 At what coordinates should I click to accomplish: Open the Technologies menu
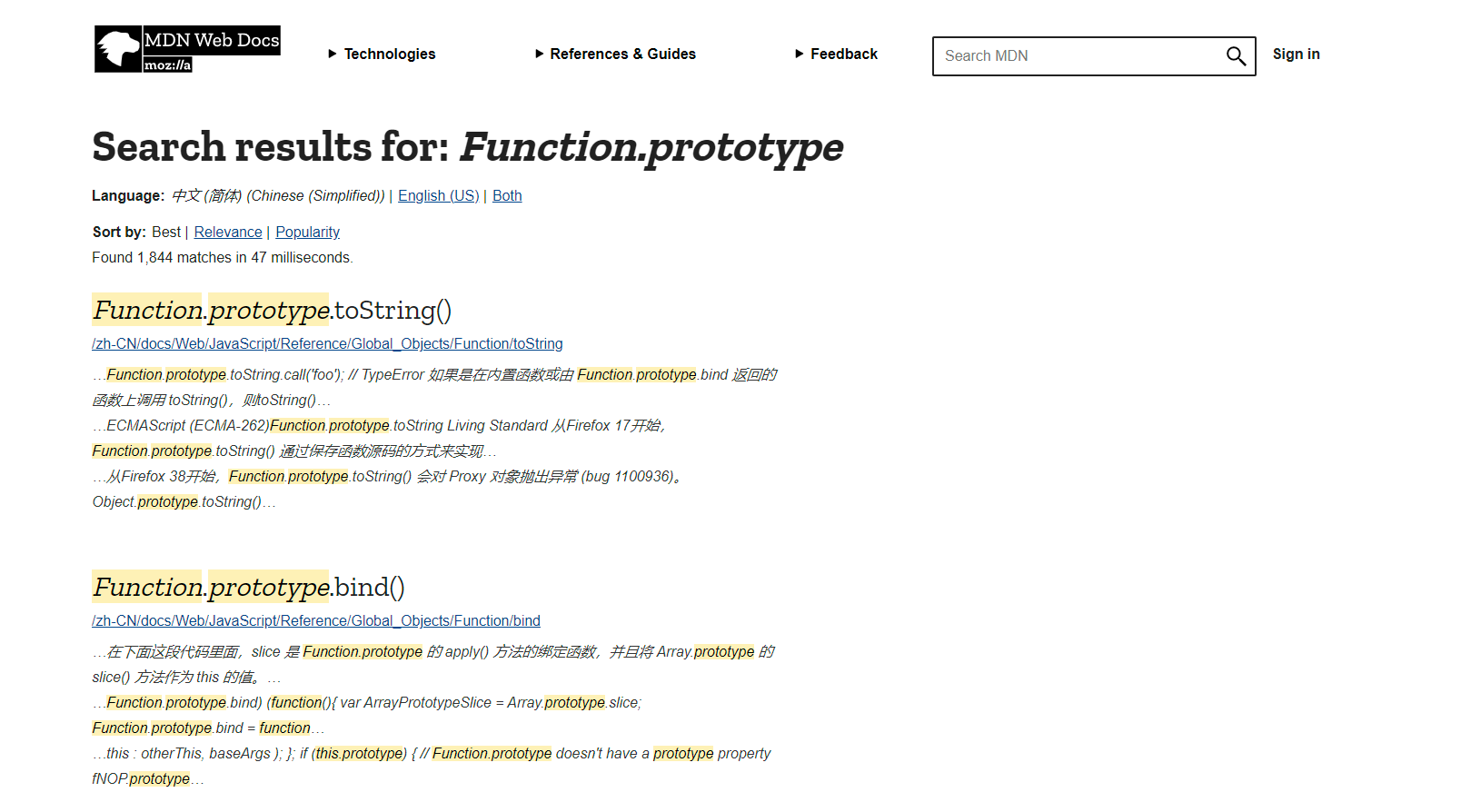click(x=389, y=54)
